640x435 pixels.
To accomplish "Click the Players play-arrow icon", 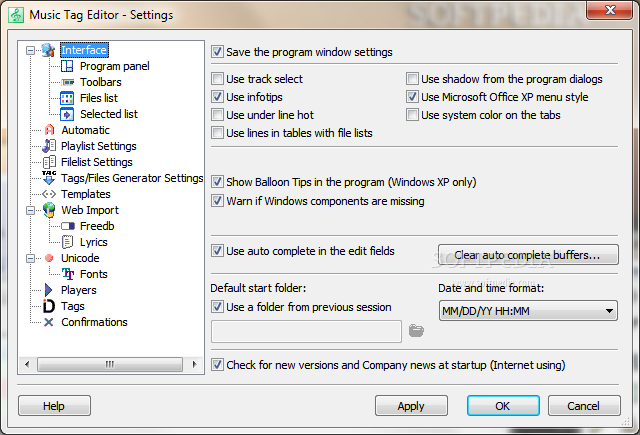I will [49, 290].
